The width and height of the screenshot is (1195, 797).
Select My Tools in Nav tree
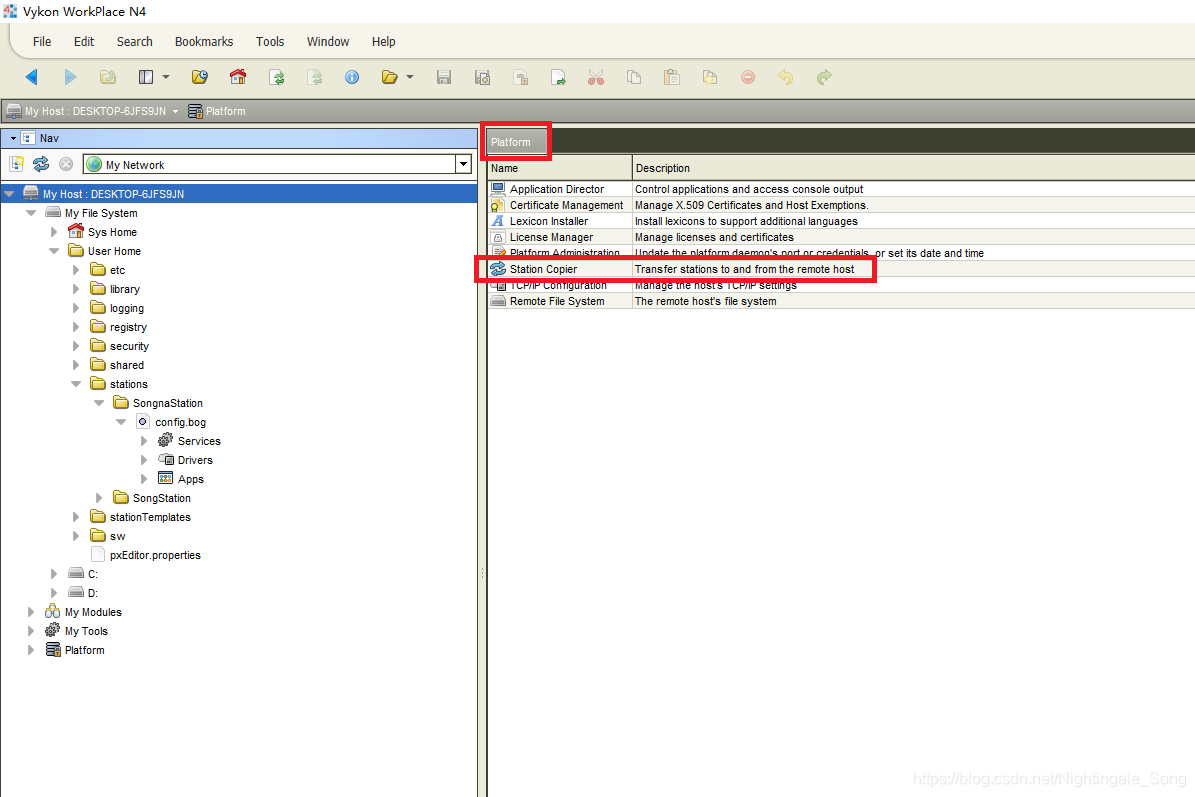76,632
